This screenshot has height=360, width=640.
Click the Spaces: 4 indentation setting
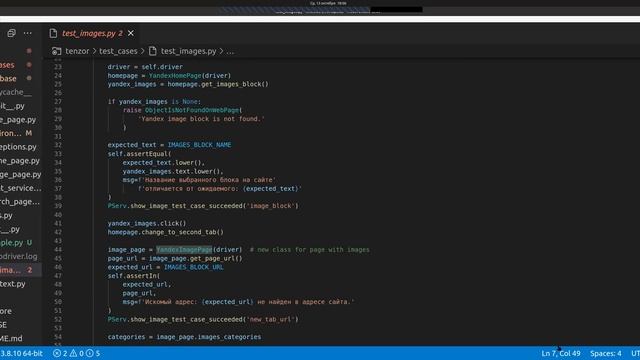[x=606, y=353]
